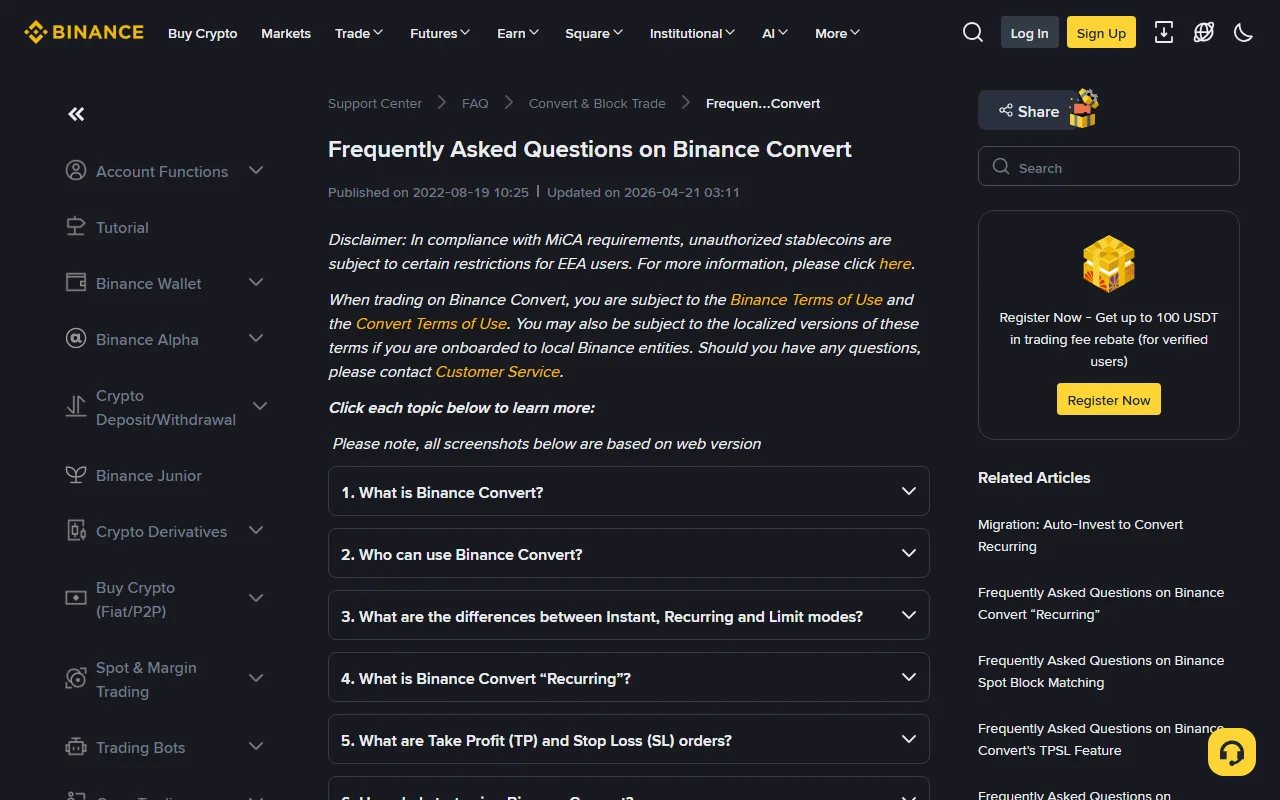Open Convert & Block Trade breadcrumb
Viewport: 1280px width, 800px height.
click(x=597, y=103)
